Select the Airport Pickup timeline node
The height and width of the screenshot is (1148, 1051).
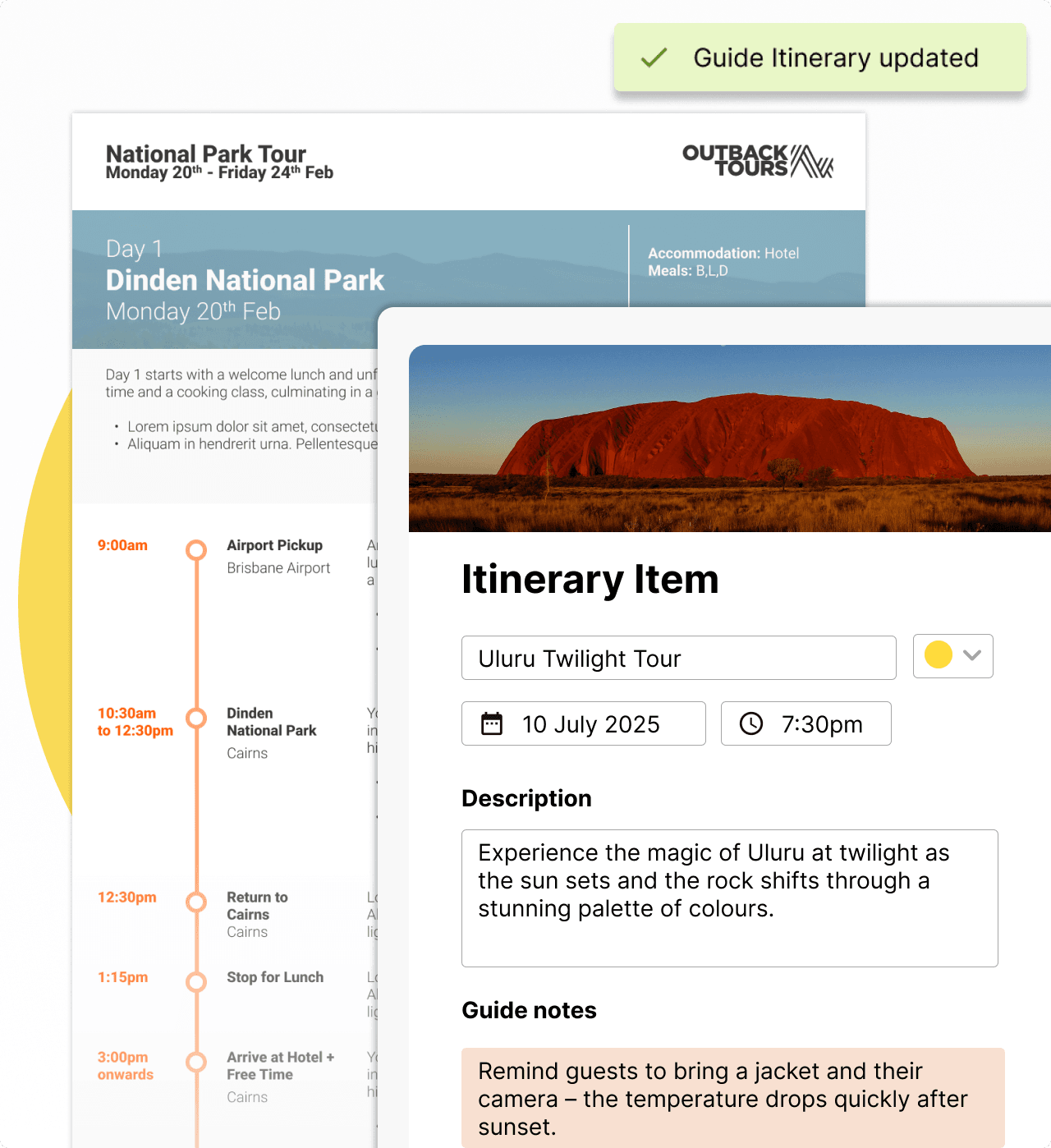(196, 550)
